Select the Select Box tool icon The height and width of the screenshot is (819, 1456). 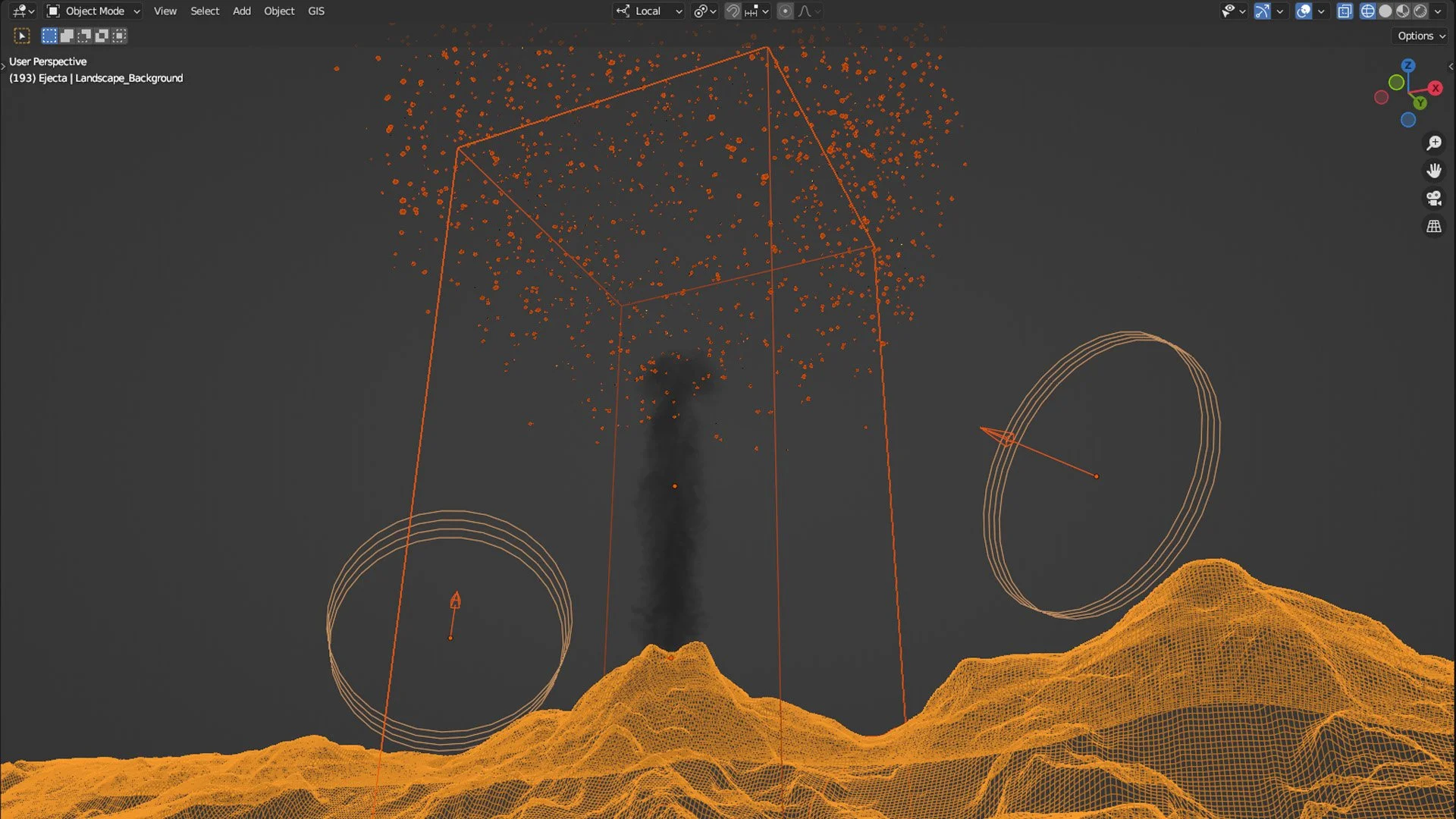point(21,36)
